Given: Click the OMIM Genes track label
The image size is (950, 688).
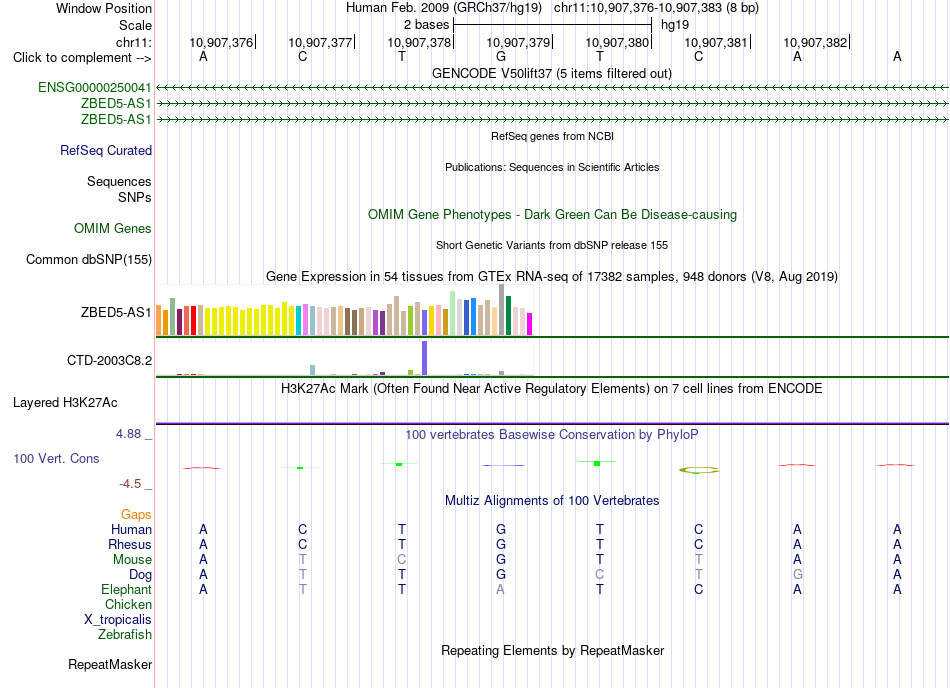Looking at the screenshot, I should [x=113, y=228].
